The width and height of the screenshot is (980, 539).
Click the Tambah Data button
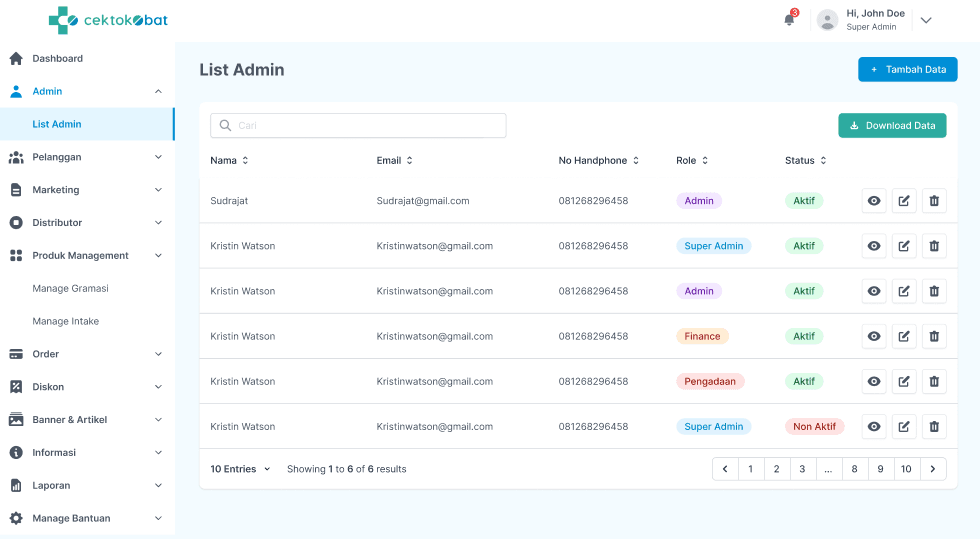coord(907,70)
